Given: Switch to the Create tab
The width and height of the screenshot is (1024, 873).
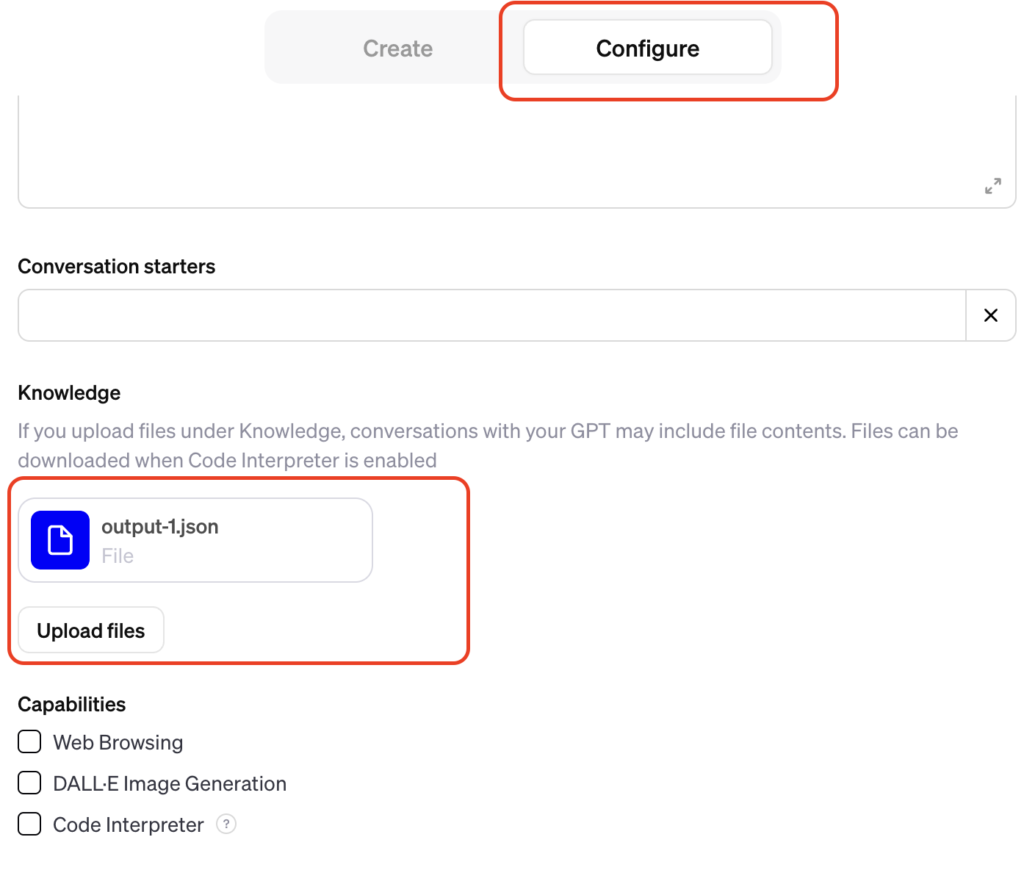Looking at the screenshot, I should (397, 48).
